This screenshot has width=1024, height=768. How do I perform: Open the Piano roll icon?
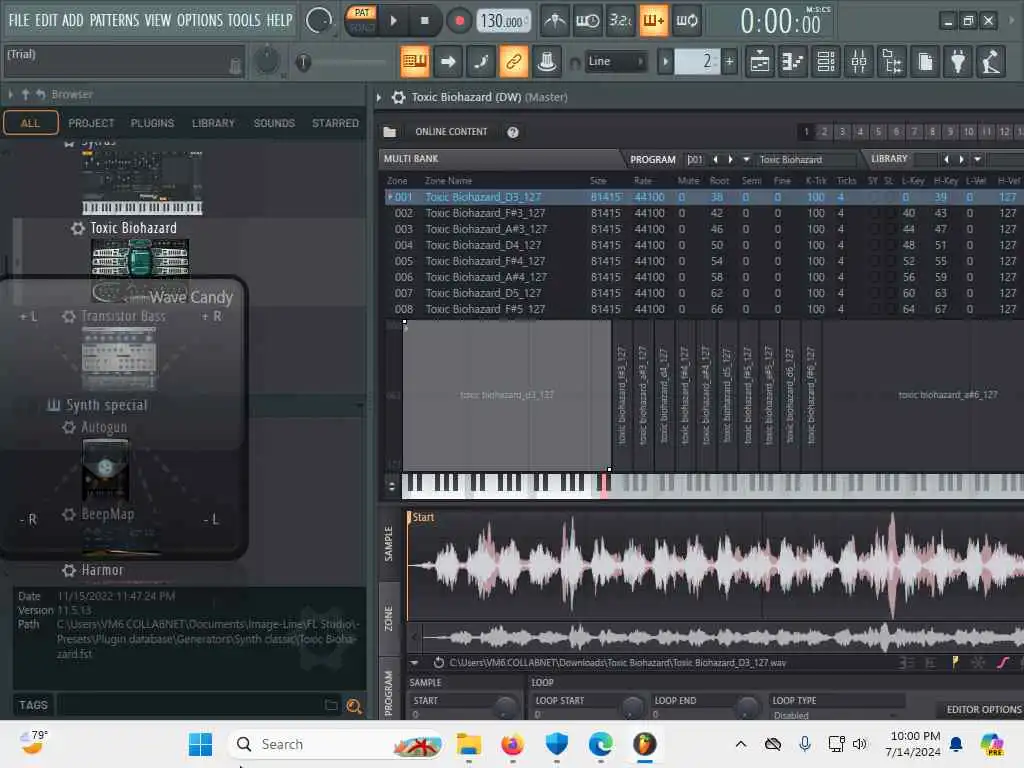click(x=793, y=62)
